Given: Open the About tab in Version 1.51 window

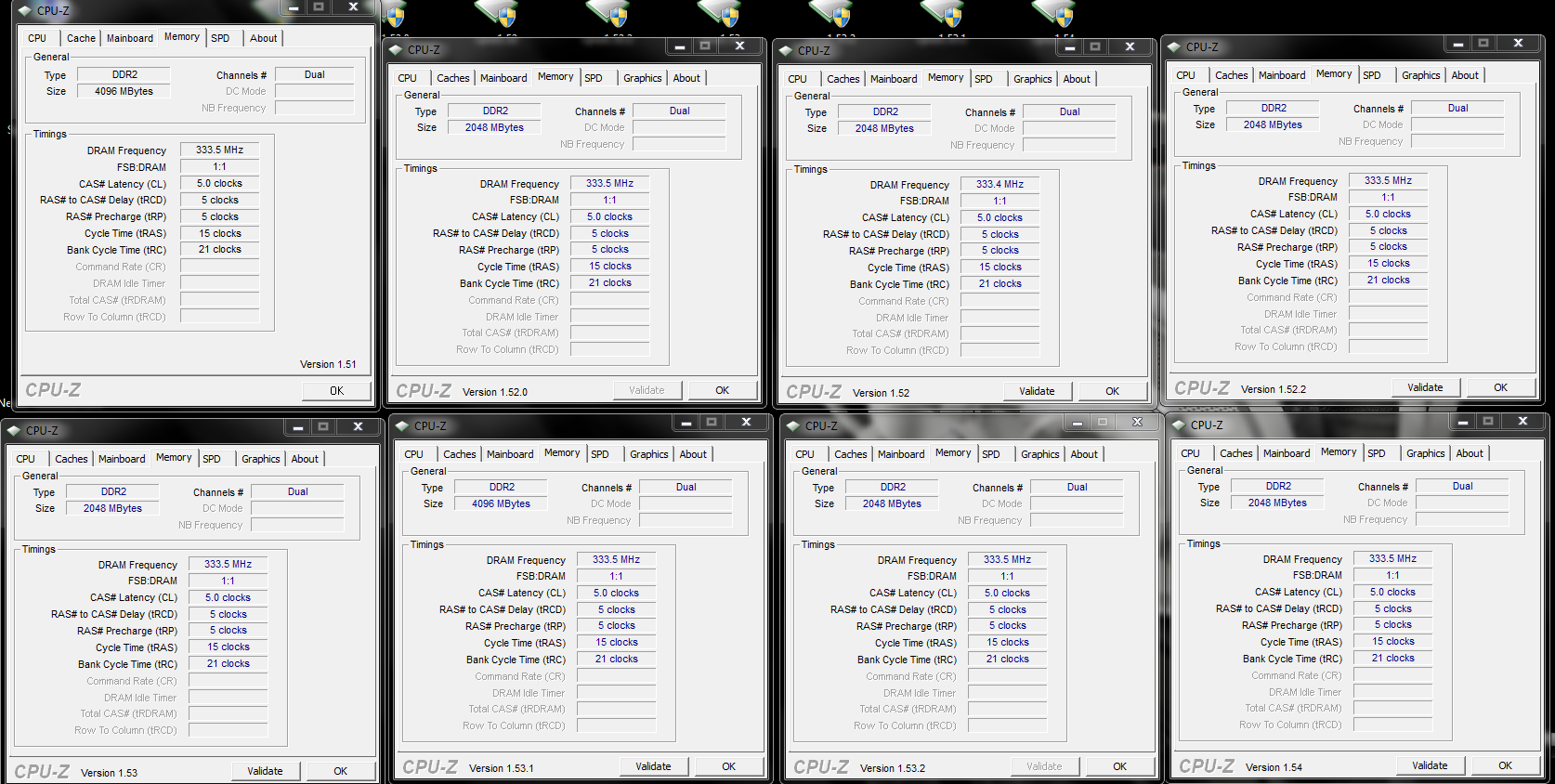Looking at the screenshot, I should coord(264,38).
